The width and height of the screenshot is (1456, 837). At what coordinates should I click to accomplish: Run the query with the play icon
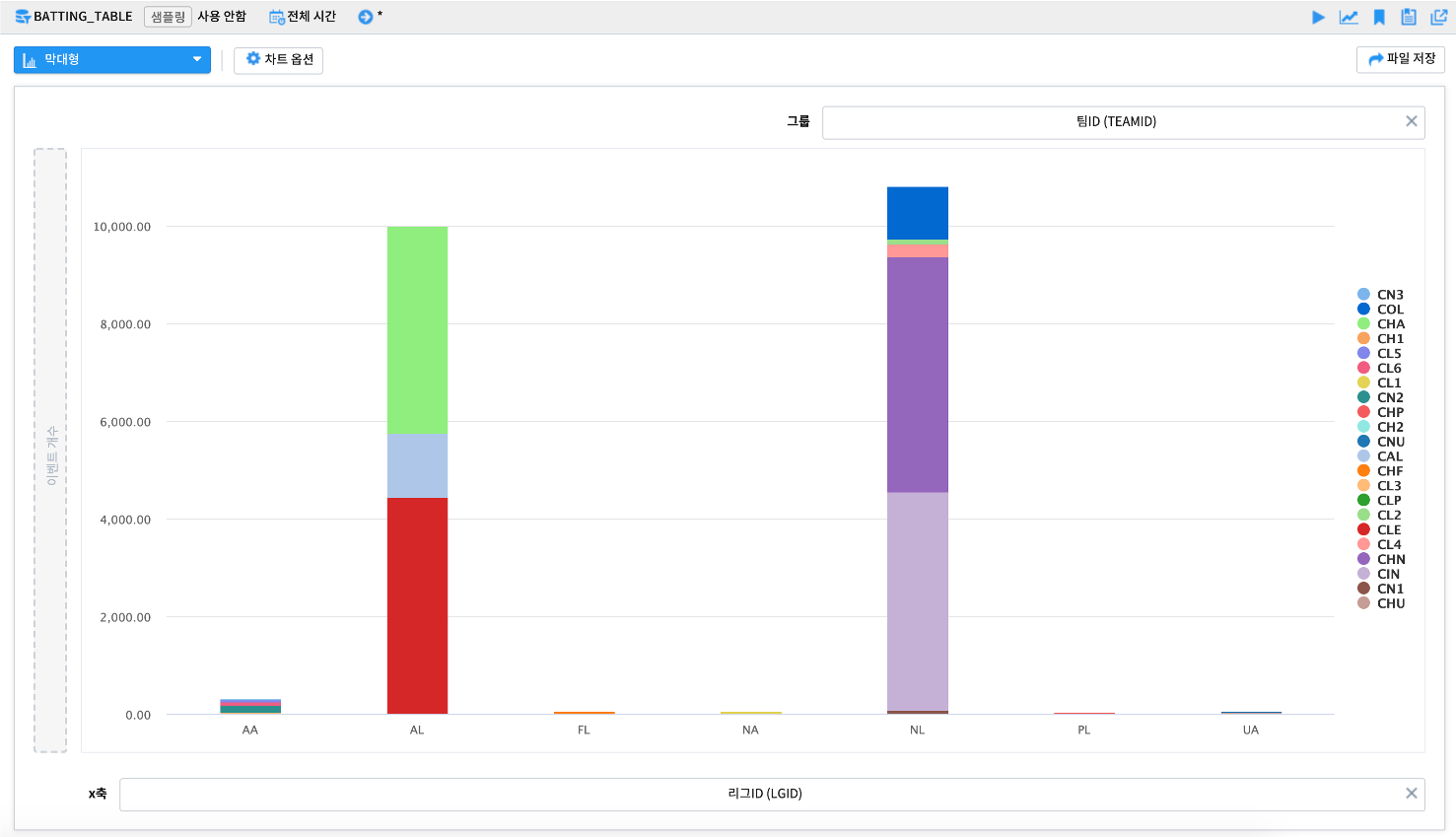tap(1318, 17)
